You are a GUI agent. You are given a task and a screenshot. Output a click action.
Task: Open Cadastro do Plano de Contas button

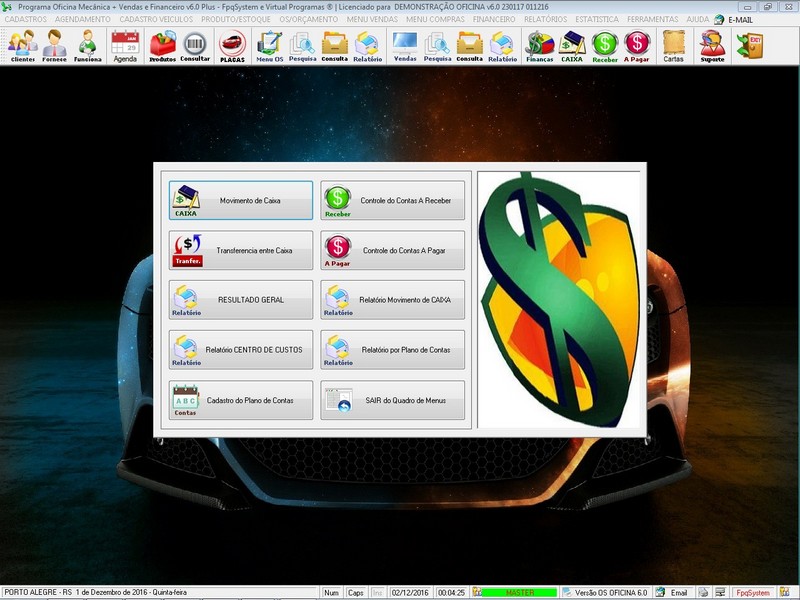[241, 400]
